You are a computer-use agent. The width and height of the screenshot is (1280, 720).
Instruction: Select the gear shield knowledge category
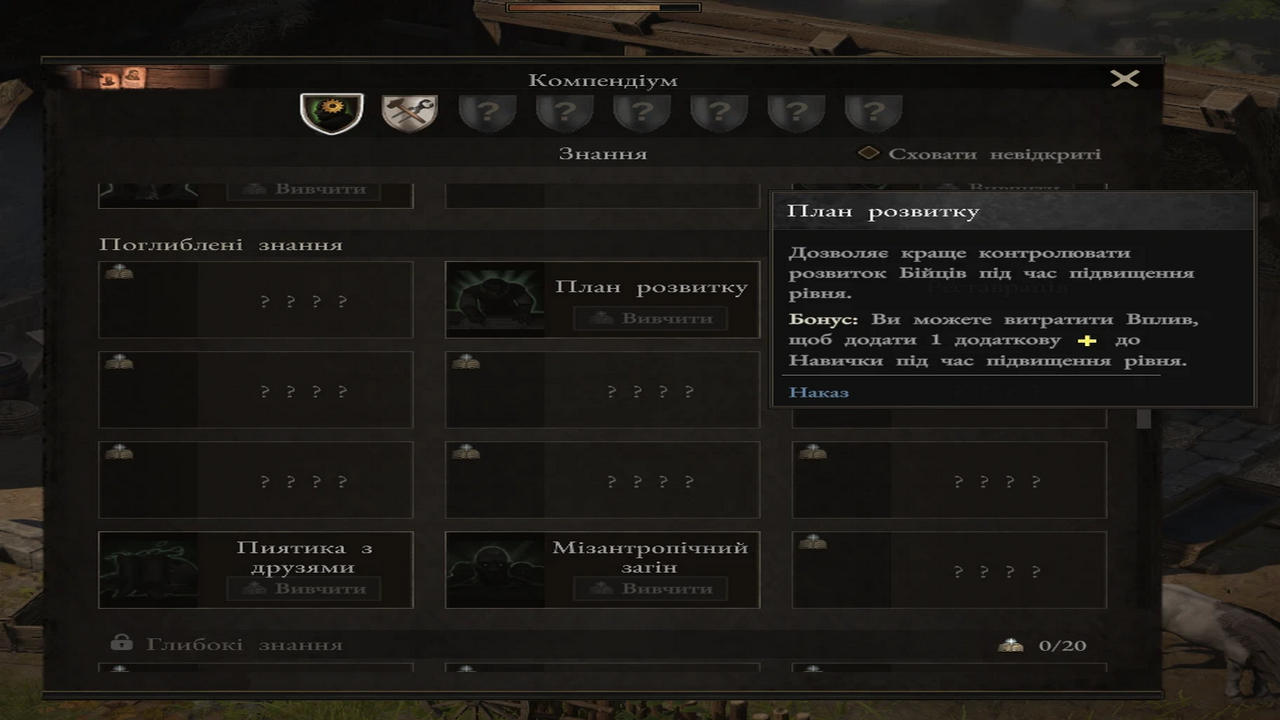[332, 113]
